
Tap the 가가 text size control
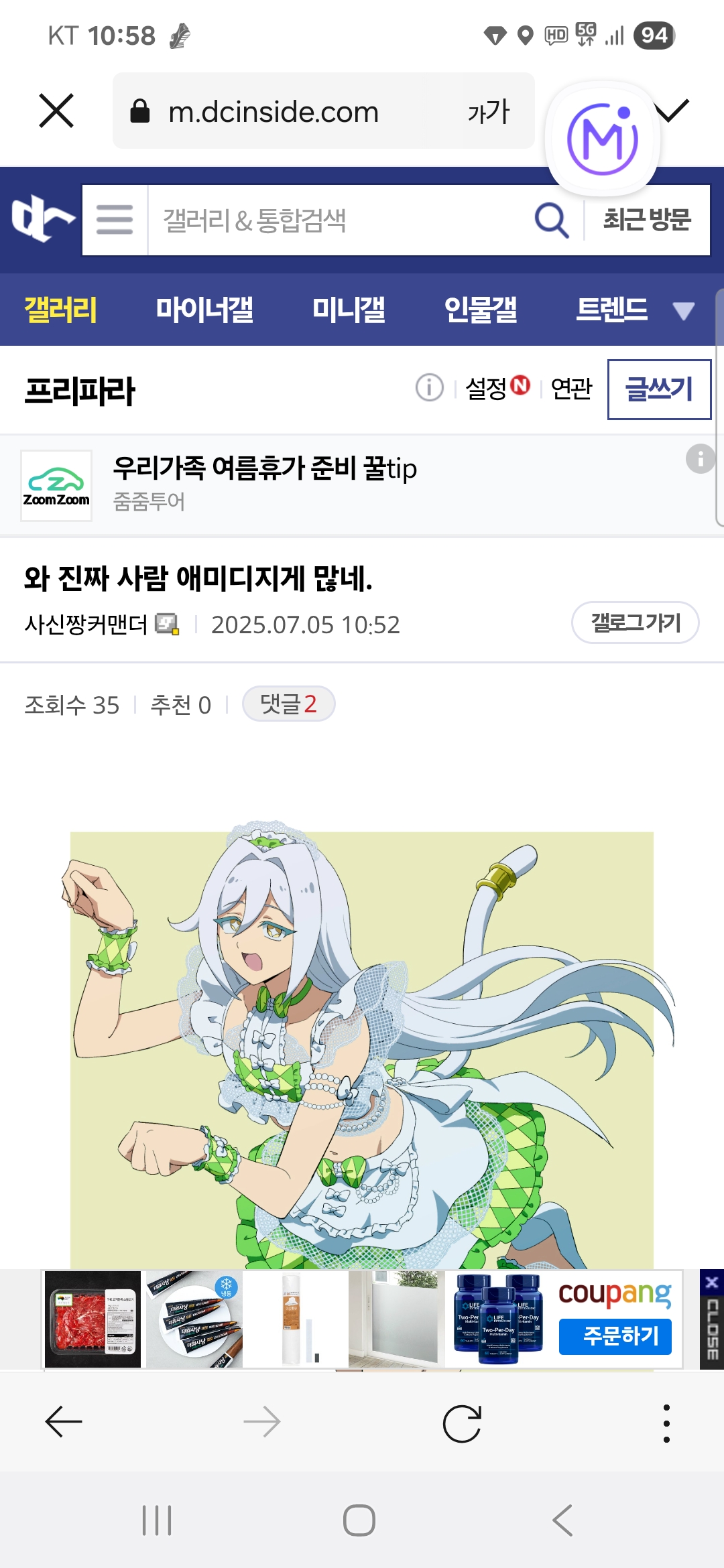pos(489,111)
